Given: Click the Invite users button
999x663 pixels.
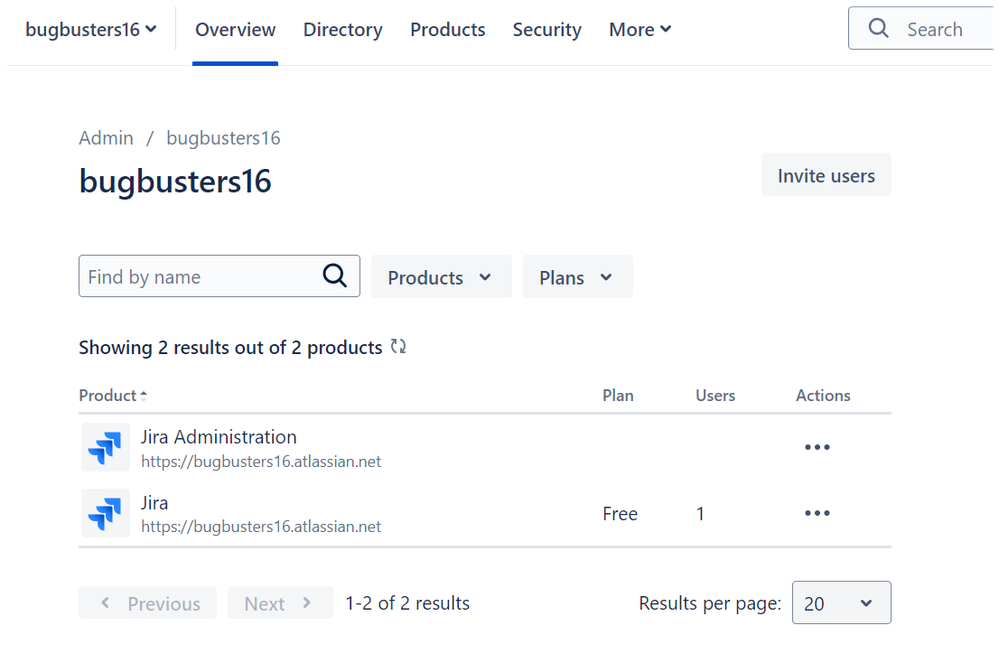Looking at the screenshot, I should (826, 175).
